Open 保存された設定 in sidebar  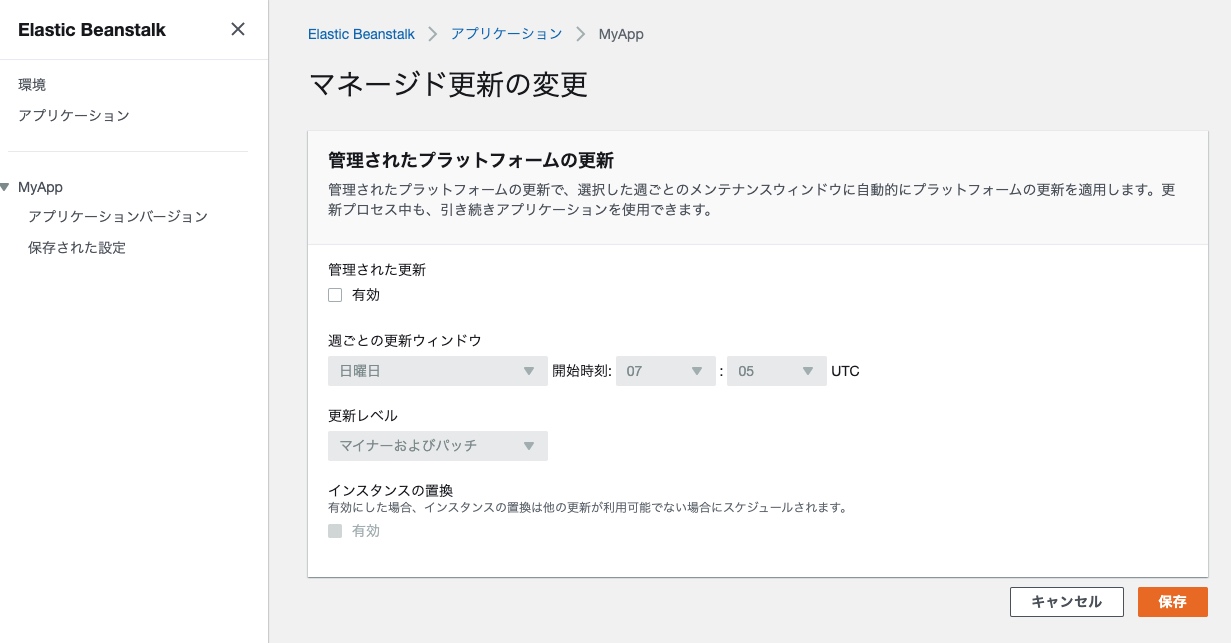77,248
